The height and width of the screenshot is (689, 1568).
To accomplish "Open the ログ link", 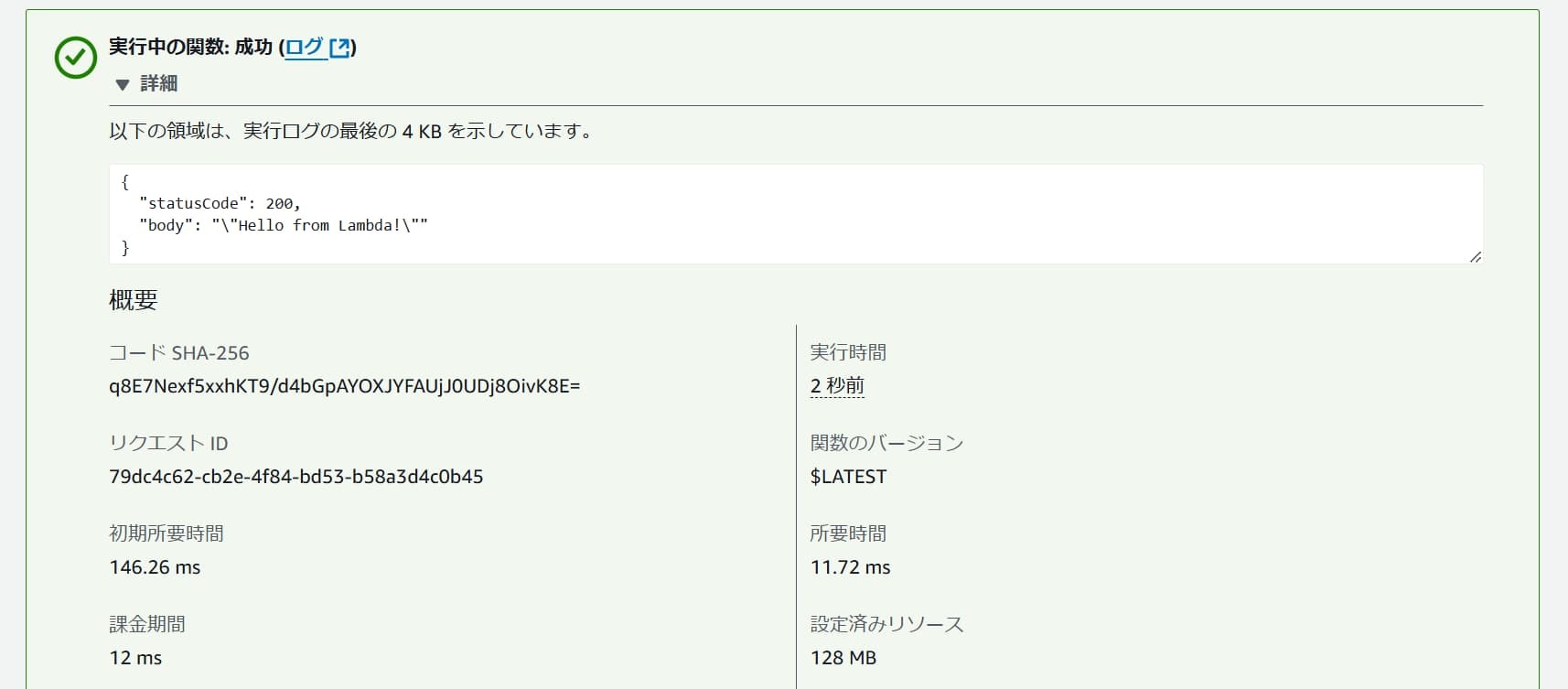I will pos(304,48).
